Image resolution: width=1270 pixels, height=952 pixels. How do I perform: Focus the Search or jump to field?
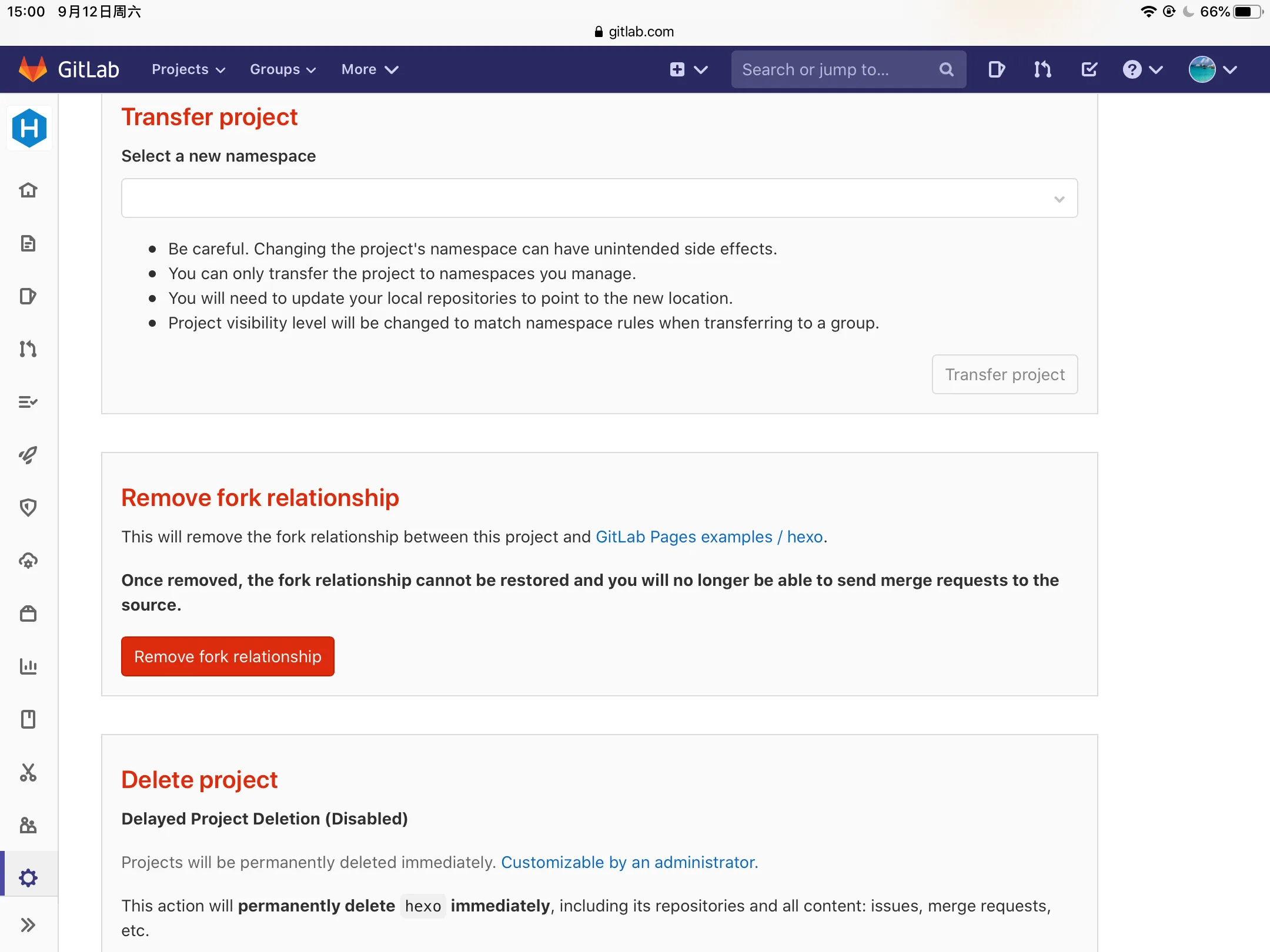[848, 69]
